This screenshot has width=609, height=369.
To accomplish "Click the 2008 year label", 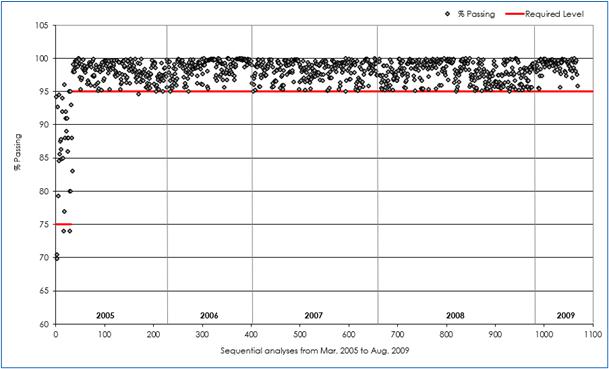I will pos(456,315).
